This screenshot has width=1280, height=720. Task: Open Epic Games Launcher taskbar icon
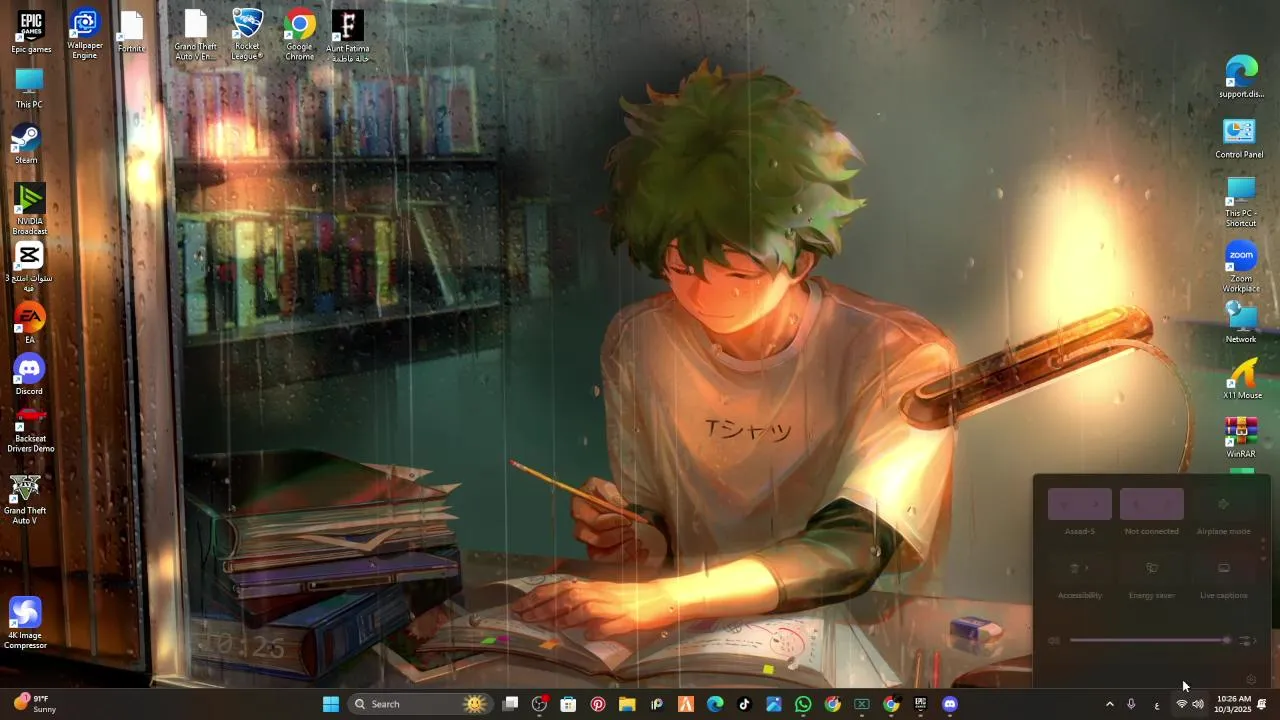tap(920, 704)
